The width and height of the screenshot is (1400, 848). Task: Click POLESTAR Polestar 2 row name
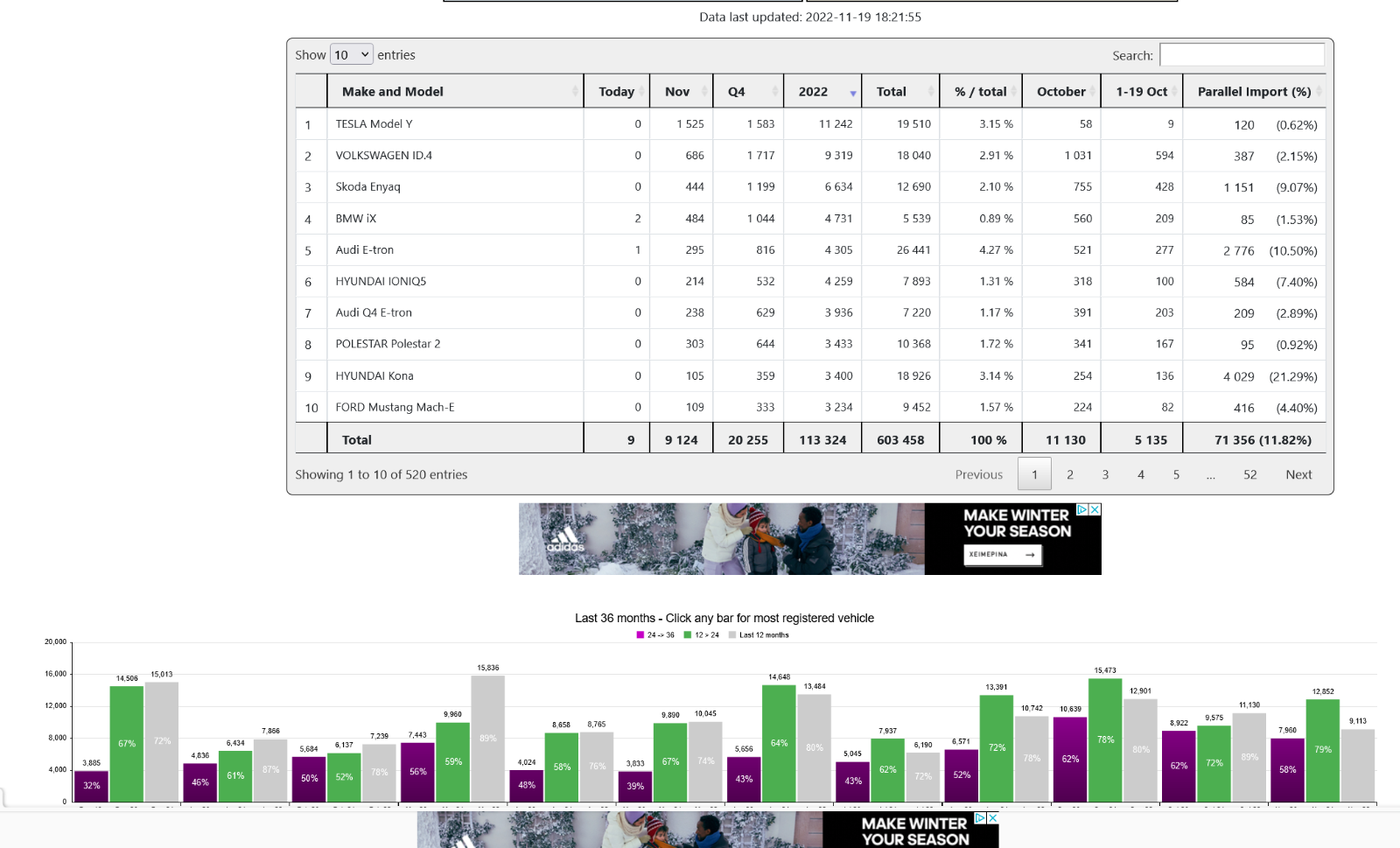(x=388, y=344)
